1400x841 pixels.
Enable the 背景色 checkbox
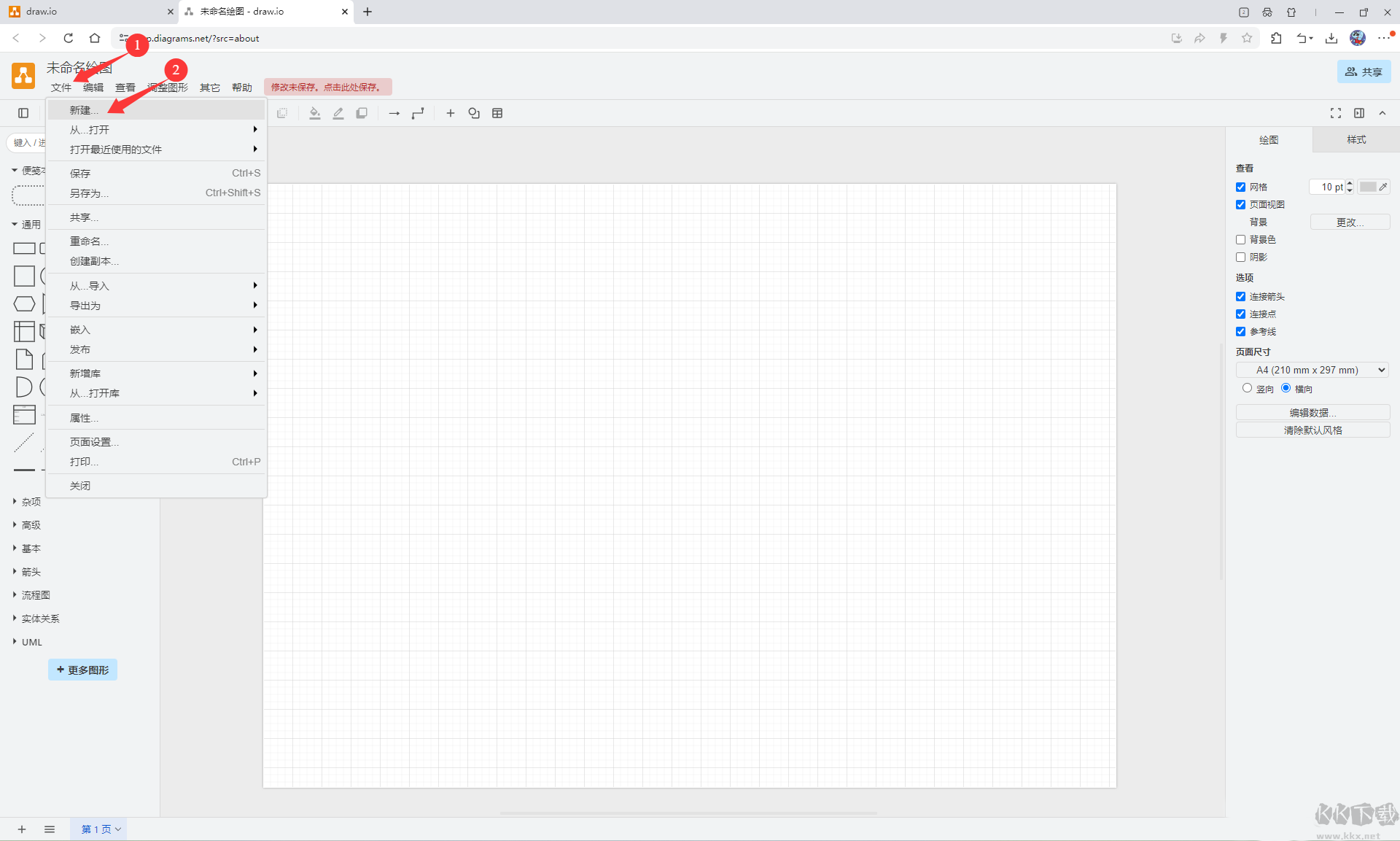click(1240, 239)
